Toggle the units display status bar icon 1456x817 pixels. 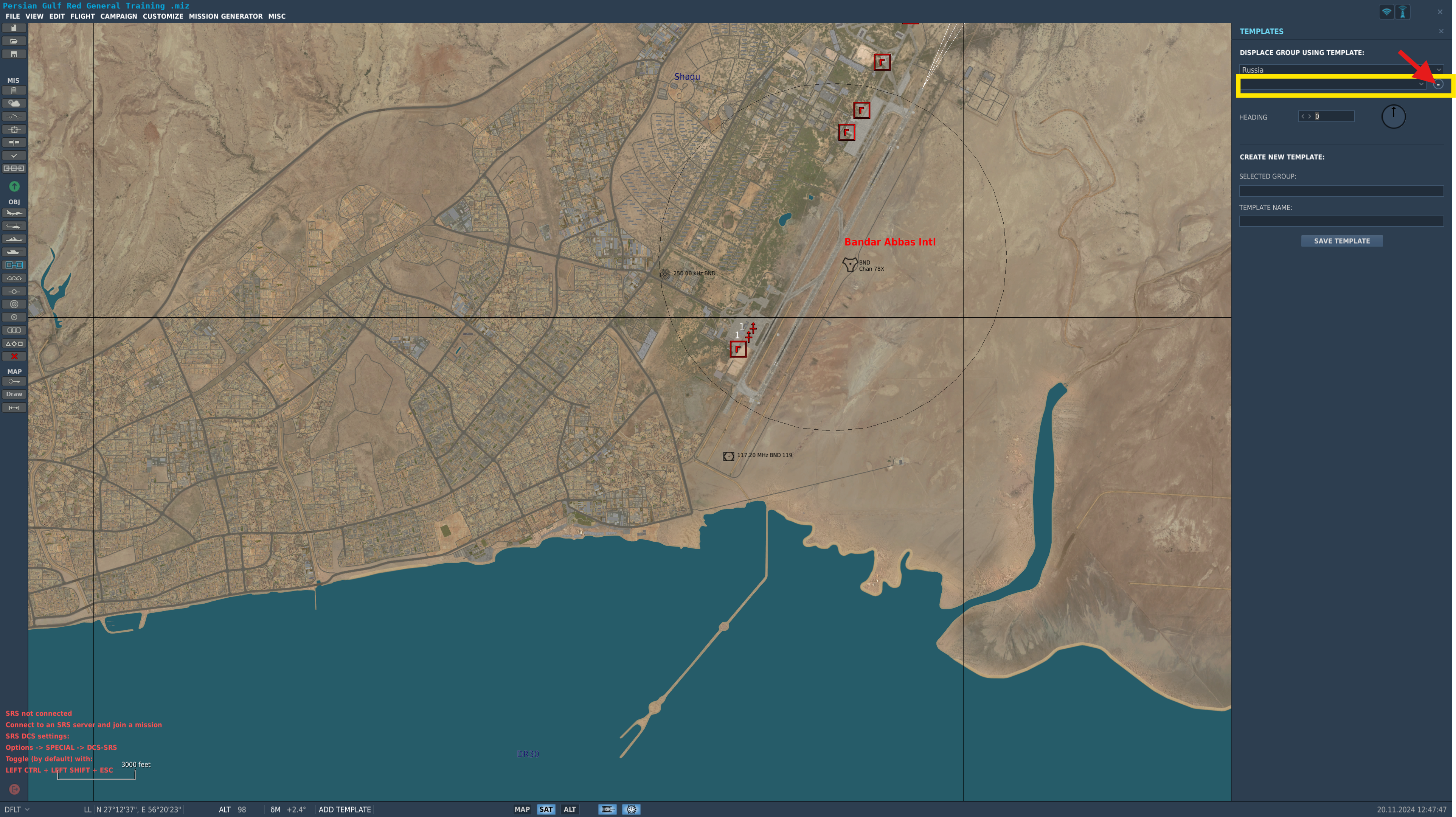pos(608,810)
